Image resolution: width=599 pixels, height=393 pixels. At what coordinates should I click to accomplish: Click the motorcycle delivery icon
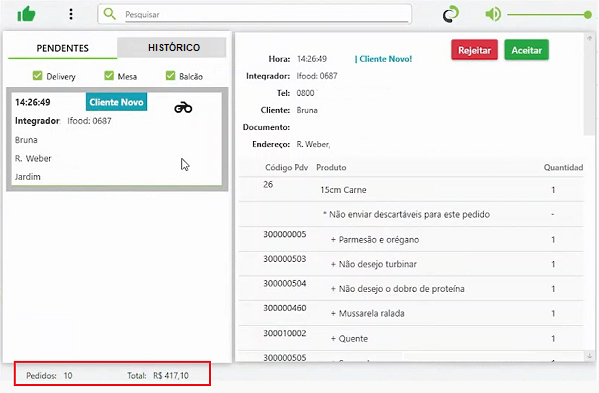[183, 108]
